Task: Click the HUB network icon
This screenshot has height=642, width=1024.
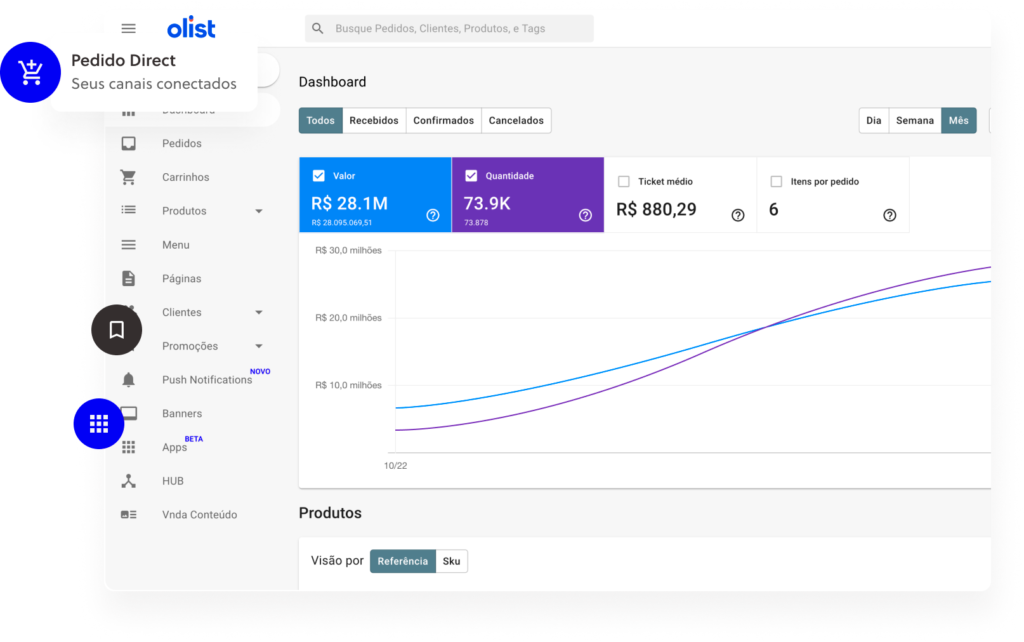Action: click(128, 481)
